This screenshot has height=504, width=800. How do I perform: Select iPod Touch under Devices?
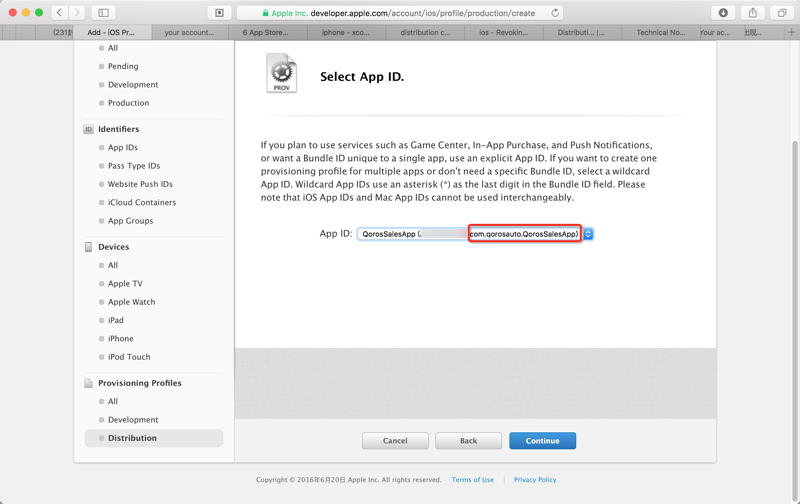[x=129, y=357]
